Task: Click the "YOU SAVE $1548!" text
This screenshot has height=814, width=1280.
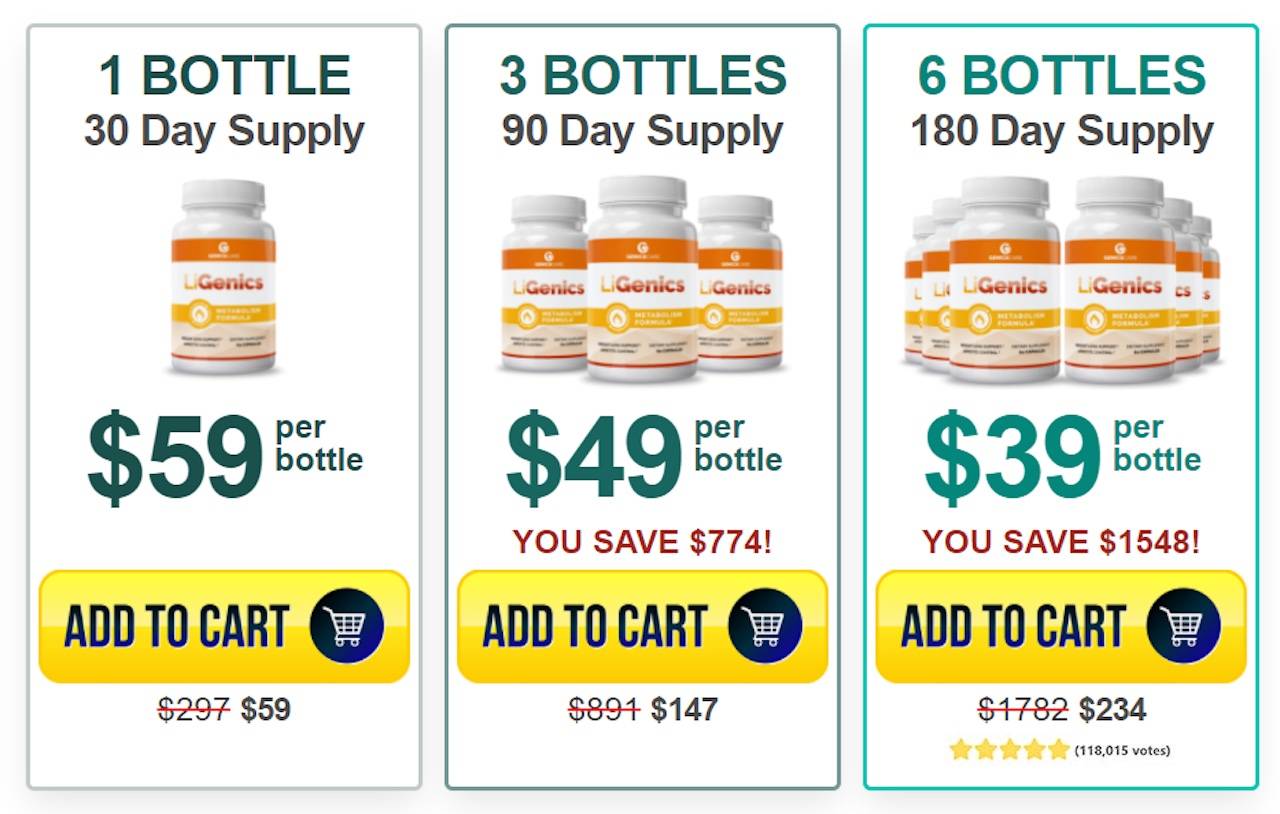Action: point(1061,542)
